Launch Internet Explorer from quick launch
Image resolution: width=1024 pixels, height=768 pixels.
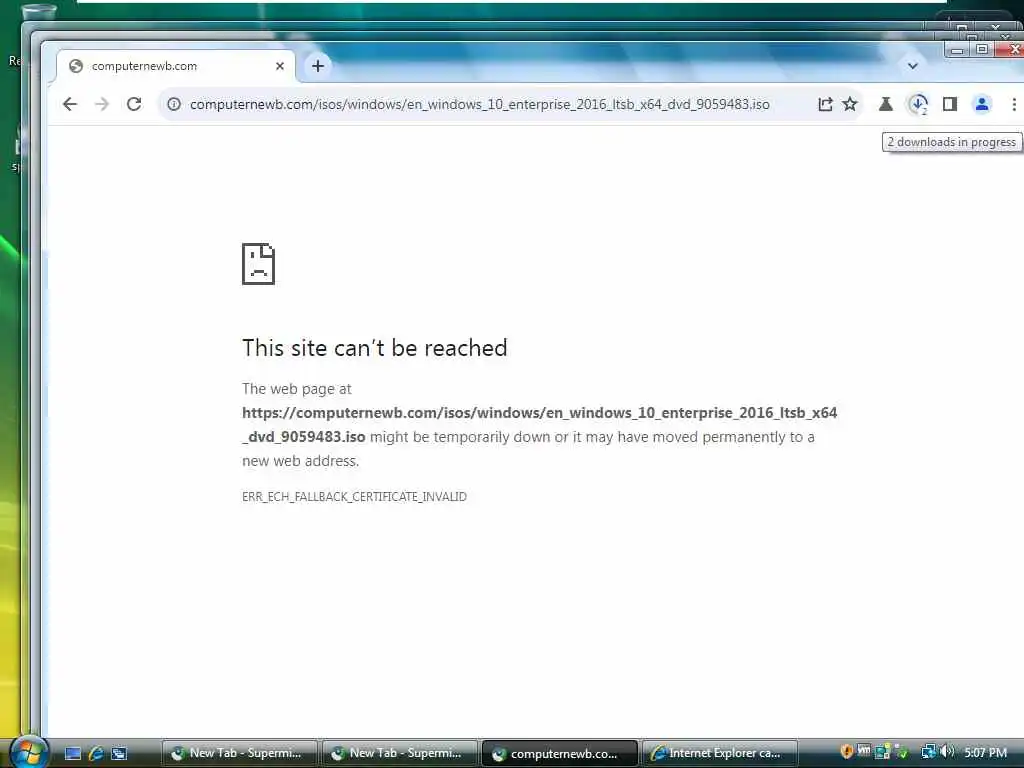96,754
